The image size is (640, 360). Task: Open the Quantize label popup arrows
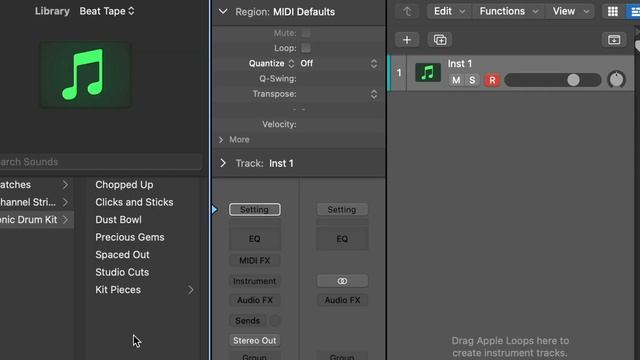(x=291, y=63)
